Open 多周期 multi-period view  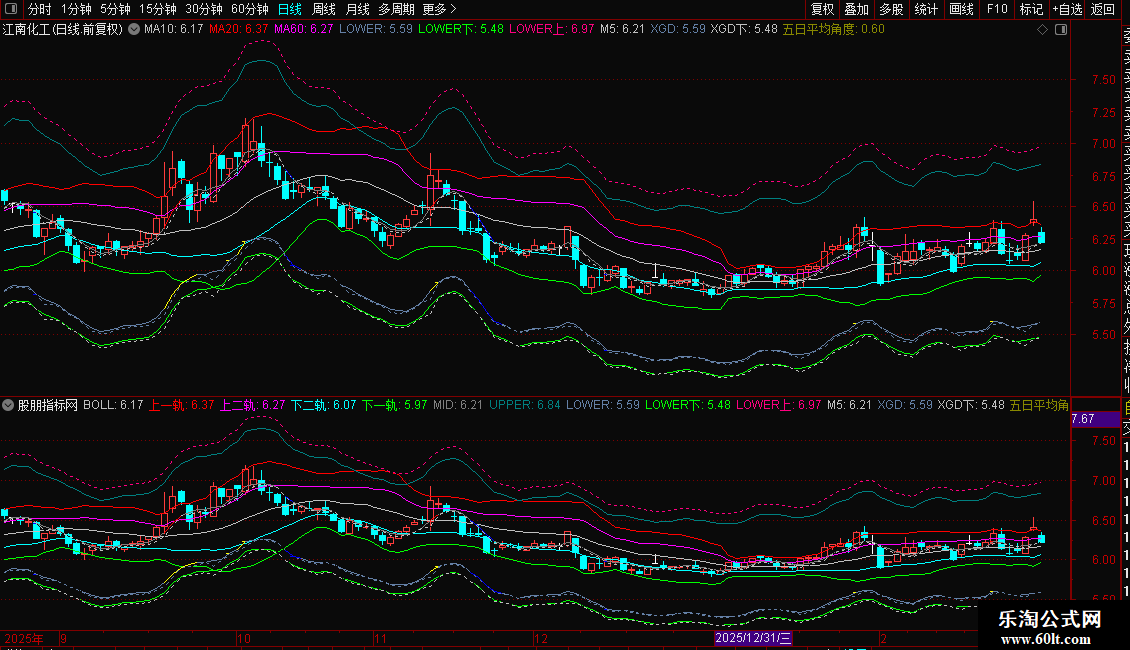(396, 9)
